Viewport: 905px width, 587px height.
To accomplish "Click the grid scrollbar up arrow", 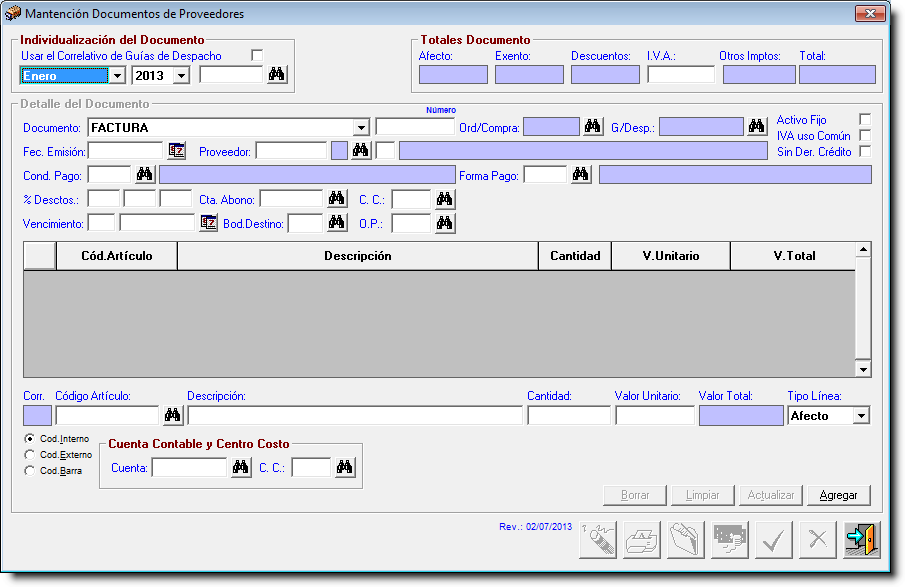I will tap(863, 250).
